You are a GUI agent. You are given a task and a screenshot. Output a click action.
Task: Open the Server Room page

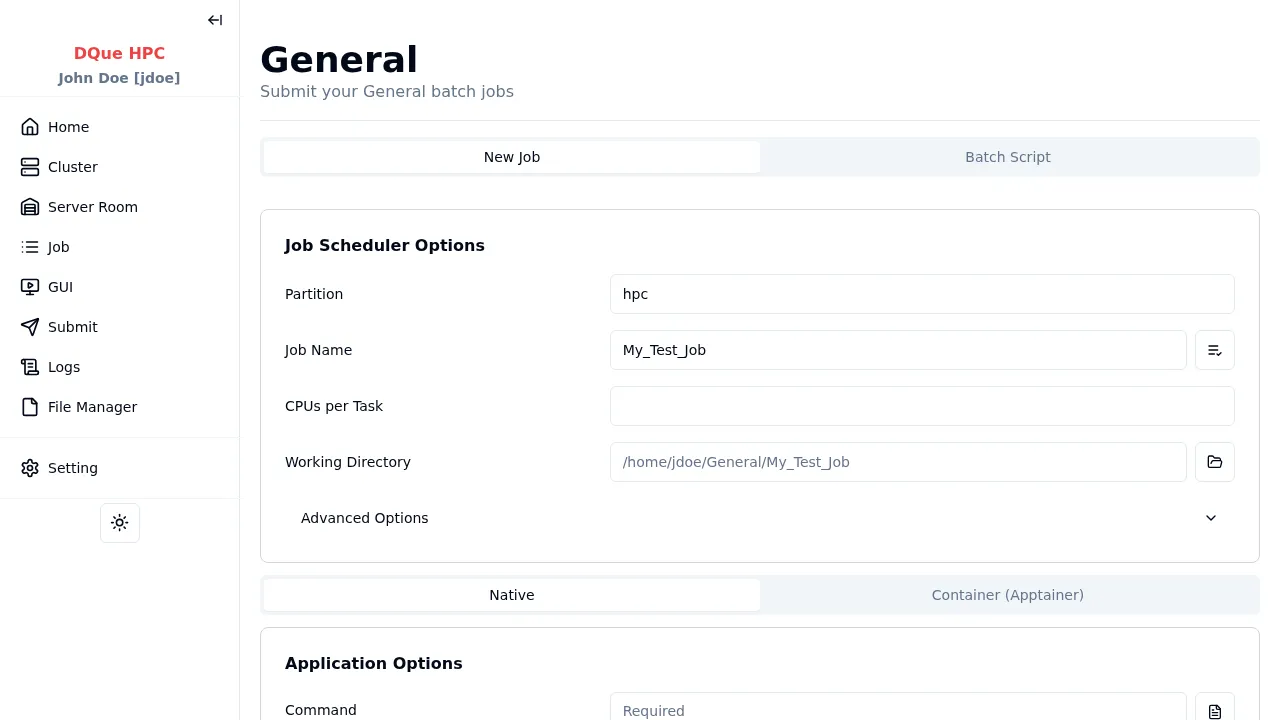click(92, 207)
